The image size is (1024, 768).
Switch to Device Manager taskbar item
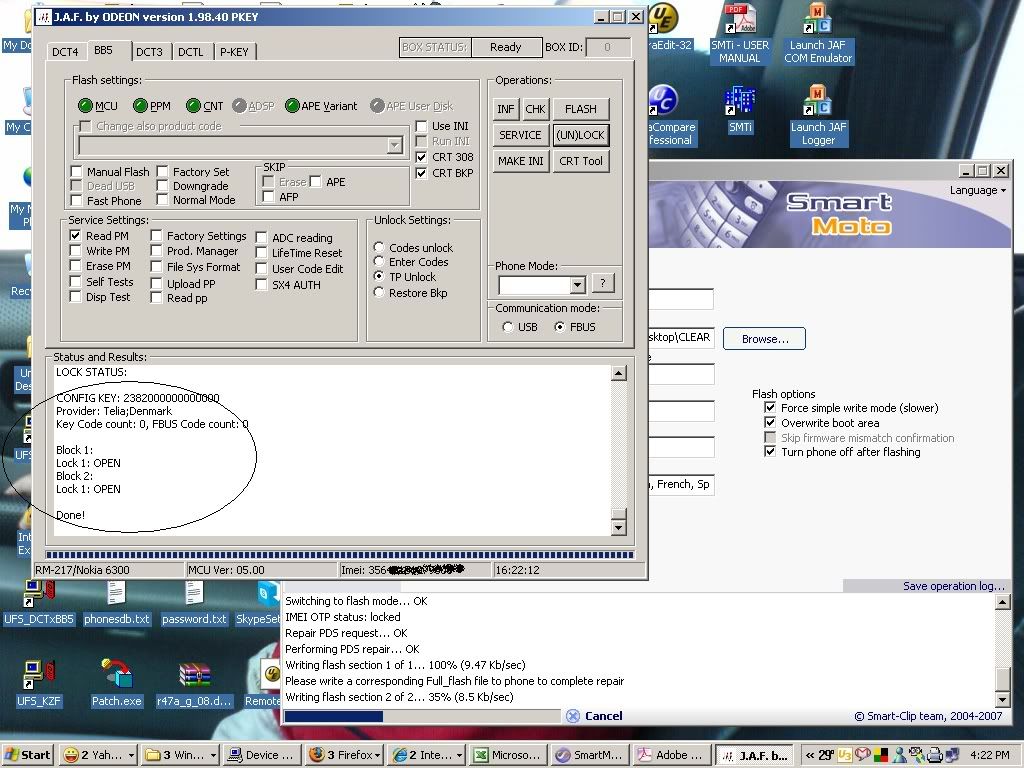tap(263, 755)
